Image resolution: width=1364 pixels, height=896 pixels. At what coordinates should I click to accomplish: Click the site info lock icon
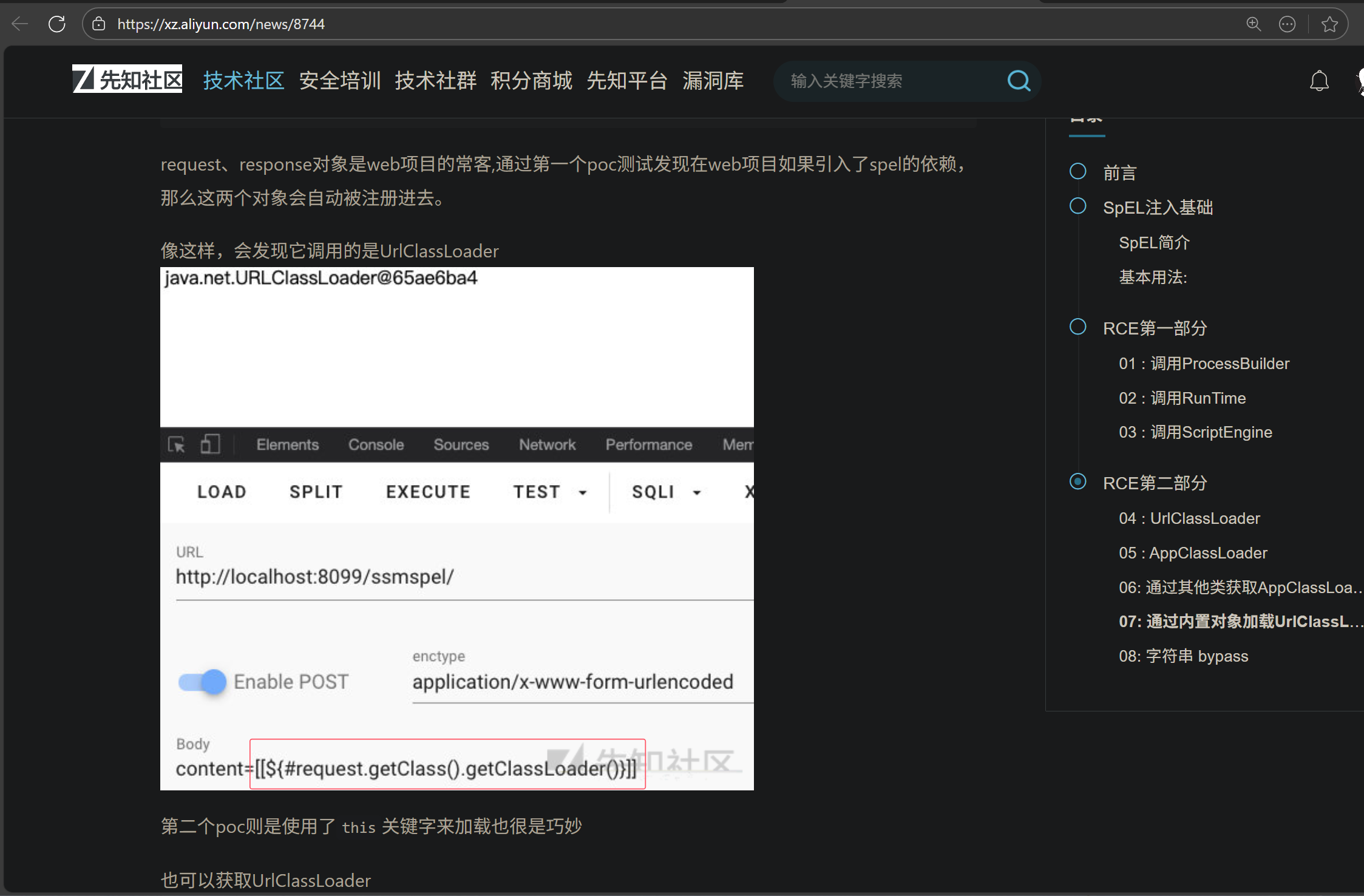pos(98,24)
